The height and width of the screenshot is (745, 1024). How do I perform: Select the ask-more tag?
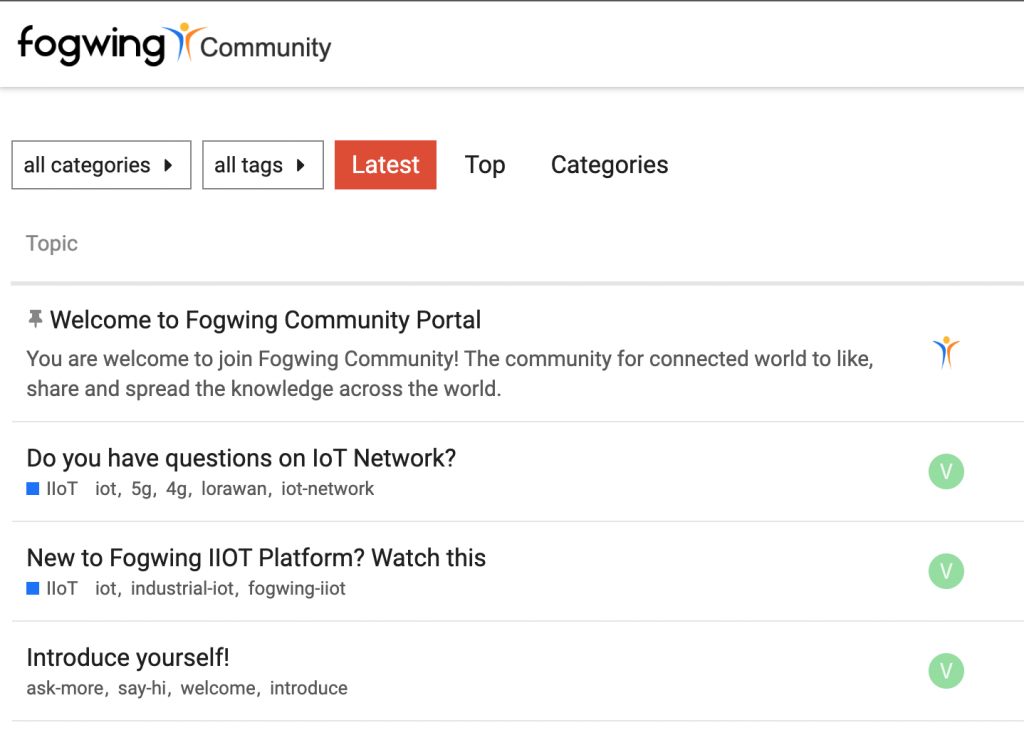65,688
